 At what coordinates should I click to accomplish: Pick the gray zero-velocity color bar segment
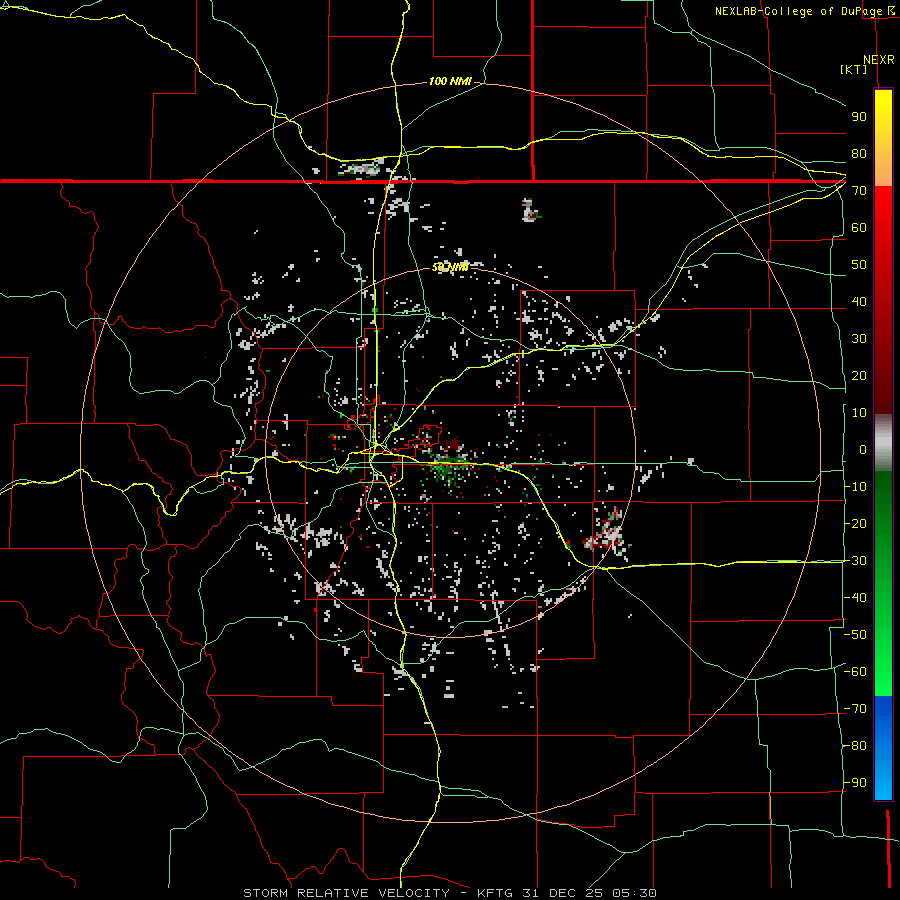(883, 443)
